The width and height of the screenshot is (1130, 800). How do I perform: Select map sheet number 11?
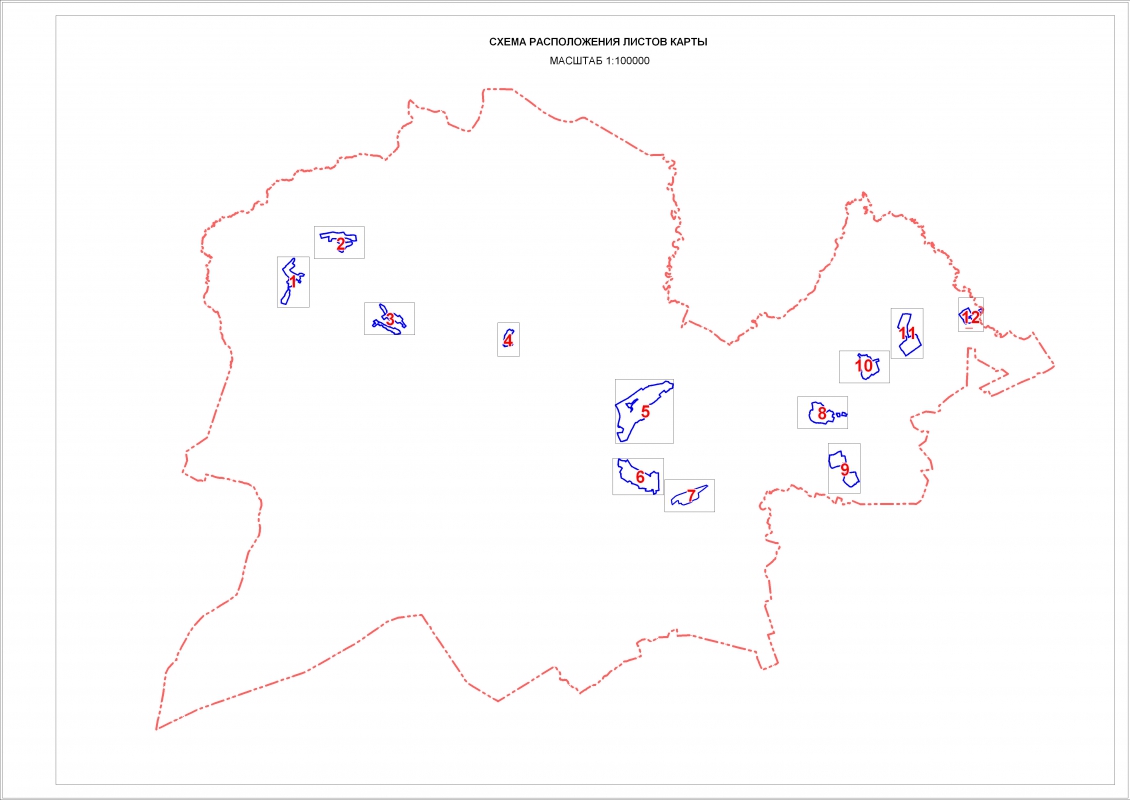click(x=907, y=334)
